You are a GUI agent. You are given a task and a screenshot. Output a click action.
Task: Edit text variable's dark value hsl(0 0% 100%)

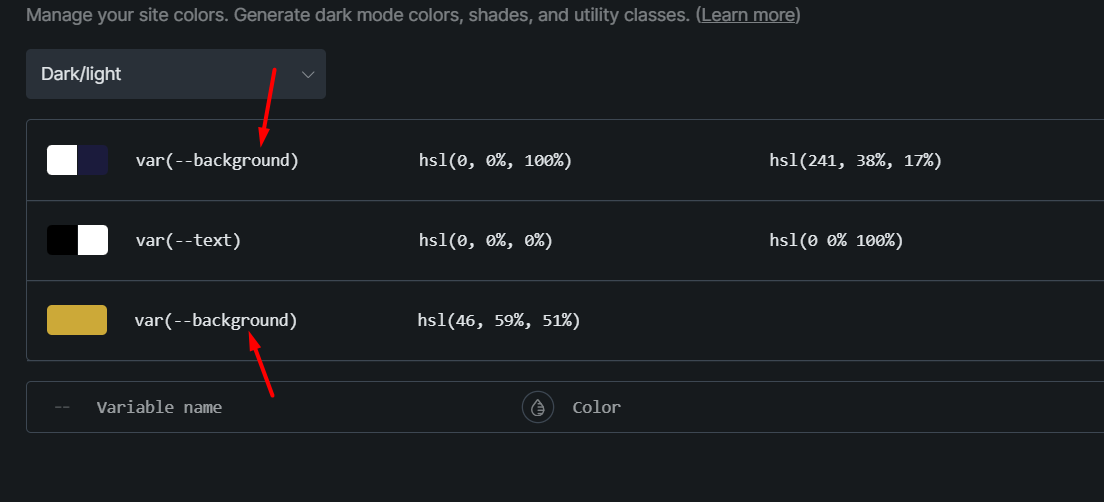(836, 240)
